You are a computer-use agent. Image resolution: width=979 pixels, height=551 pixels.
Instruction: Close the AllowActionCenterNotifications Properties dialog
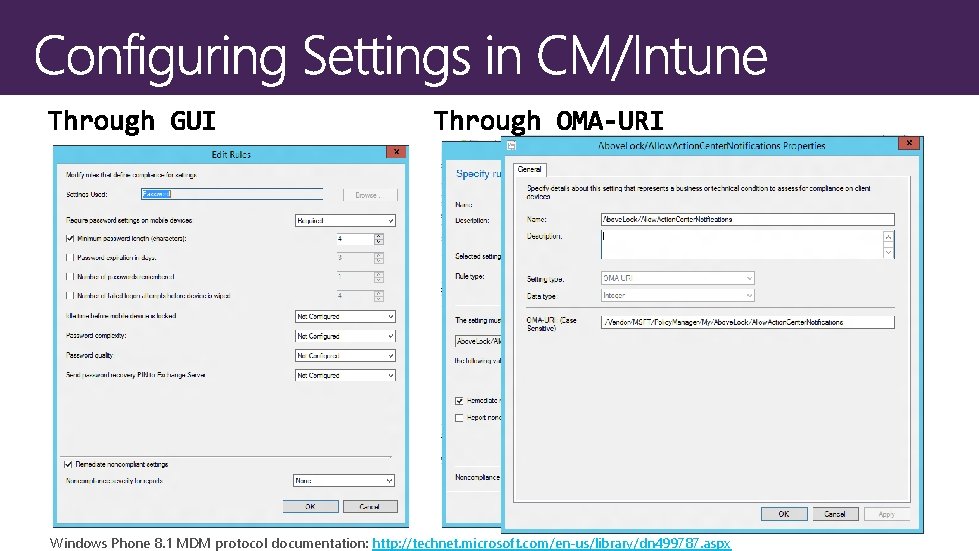(x=909, y=143)
